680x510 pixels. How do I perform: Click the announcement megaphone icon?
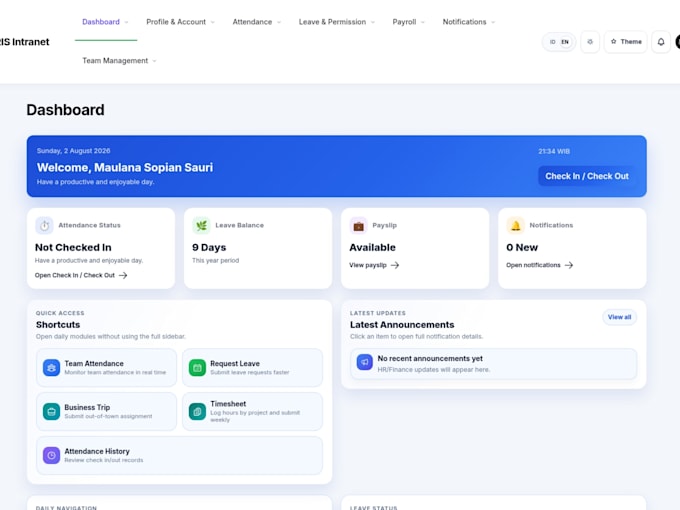click(364, 362)
